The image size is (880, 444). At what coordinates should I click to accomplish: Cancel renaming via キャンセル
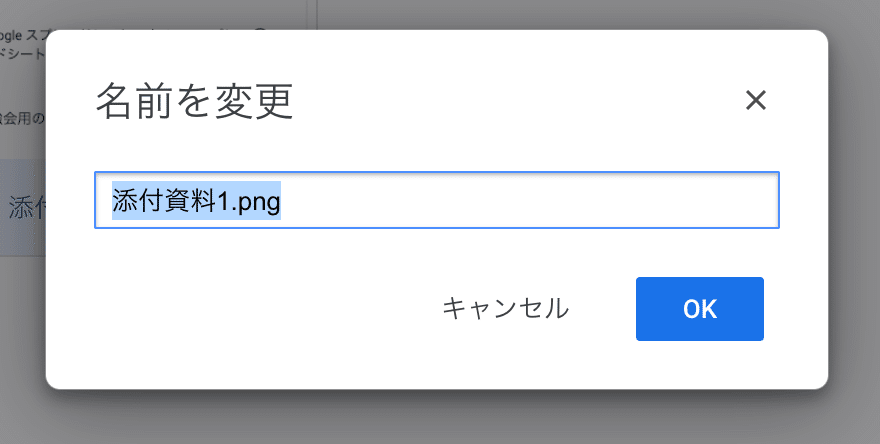(x=505, y=309)
